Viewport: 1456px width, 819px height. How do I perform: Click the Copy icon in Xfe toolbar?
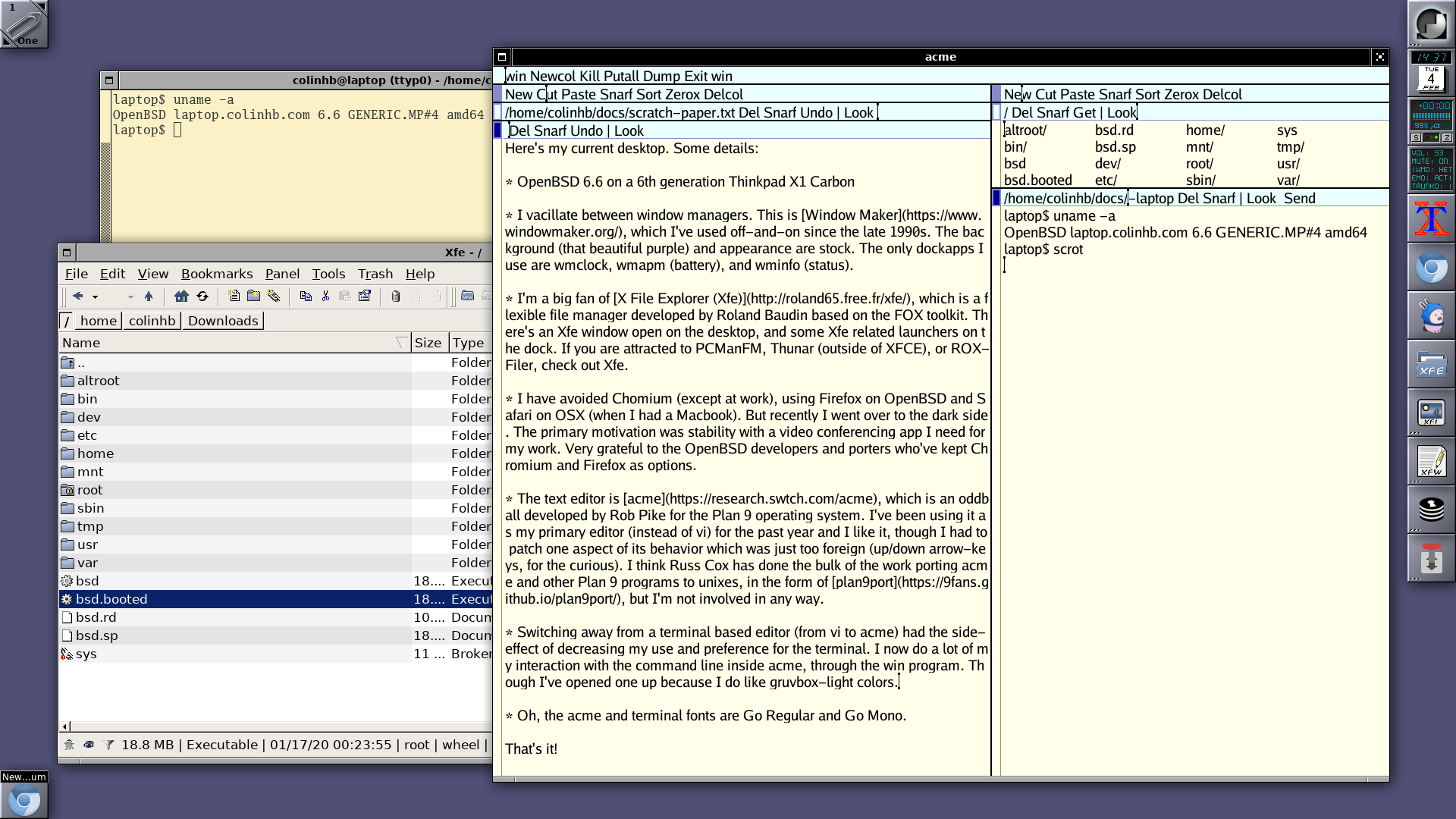[x=306, y=297]
